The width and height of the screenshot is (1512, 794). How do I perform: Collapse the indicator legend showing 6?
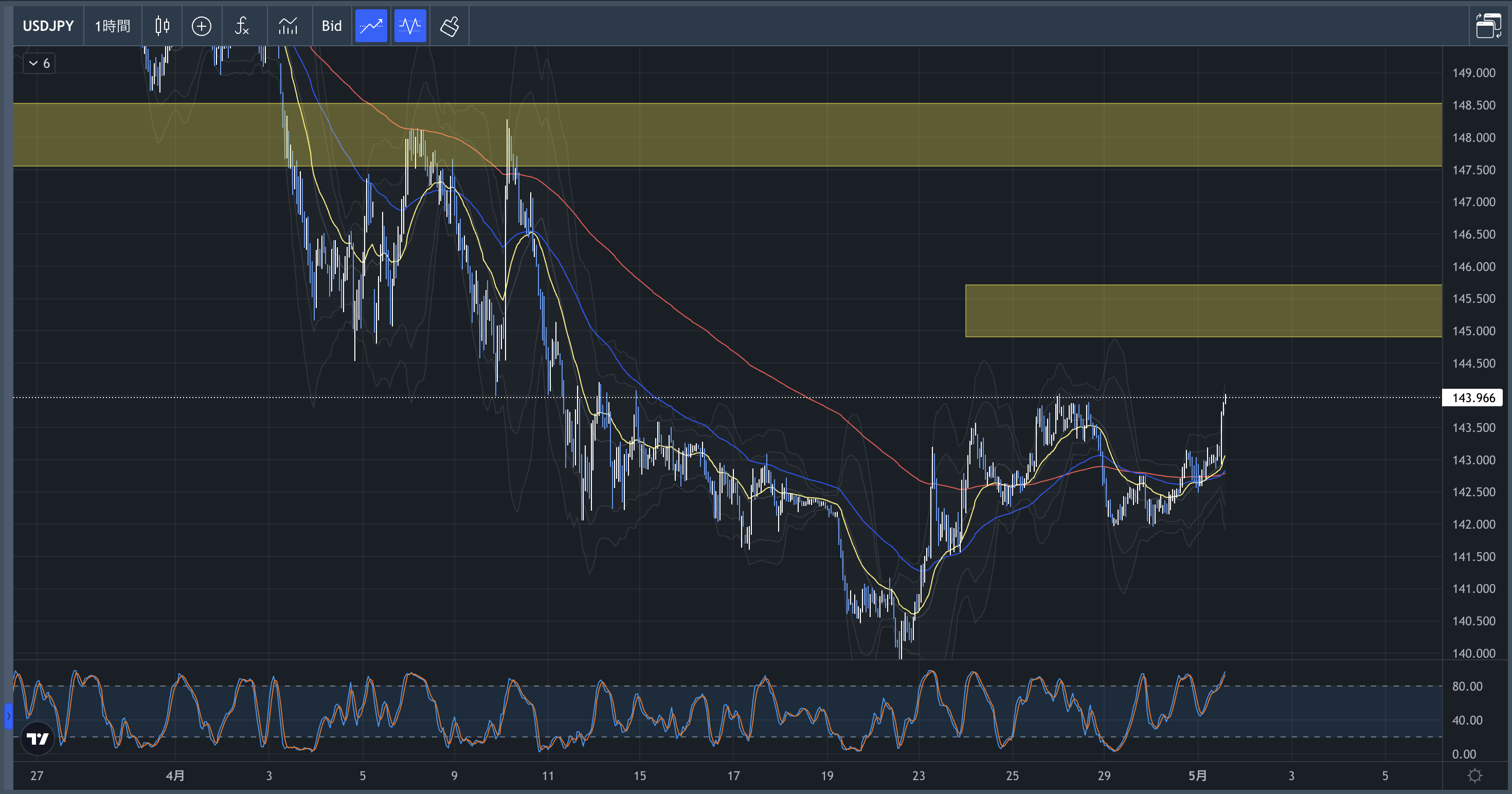(x=39, y=63)
